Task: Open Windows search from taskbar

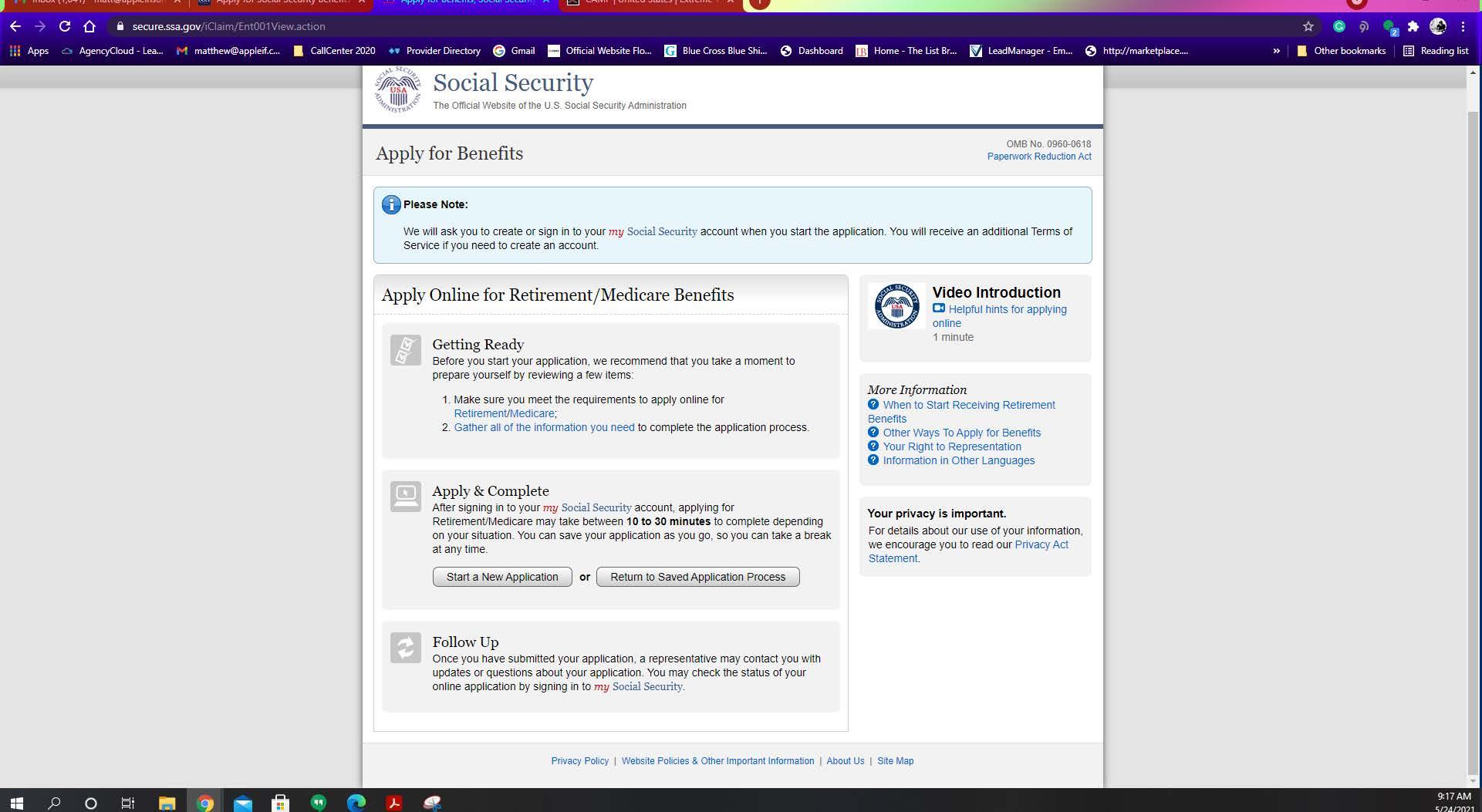Action: (54, 803)
